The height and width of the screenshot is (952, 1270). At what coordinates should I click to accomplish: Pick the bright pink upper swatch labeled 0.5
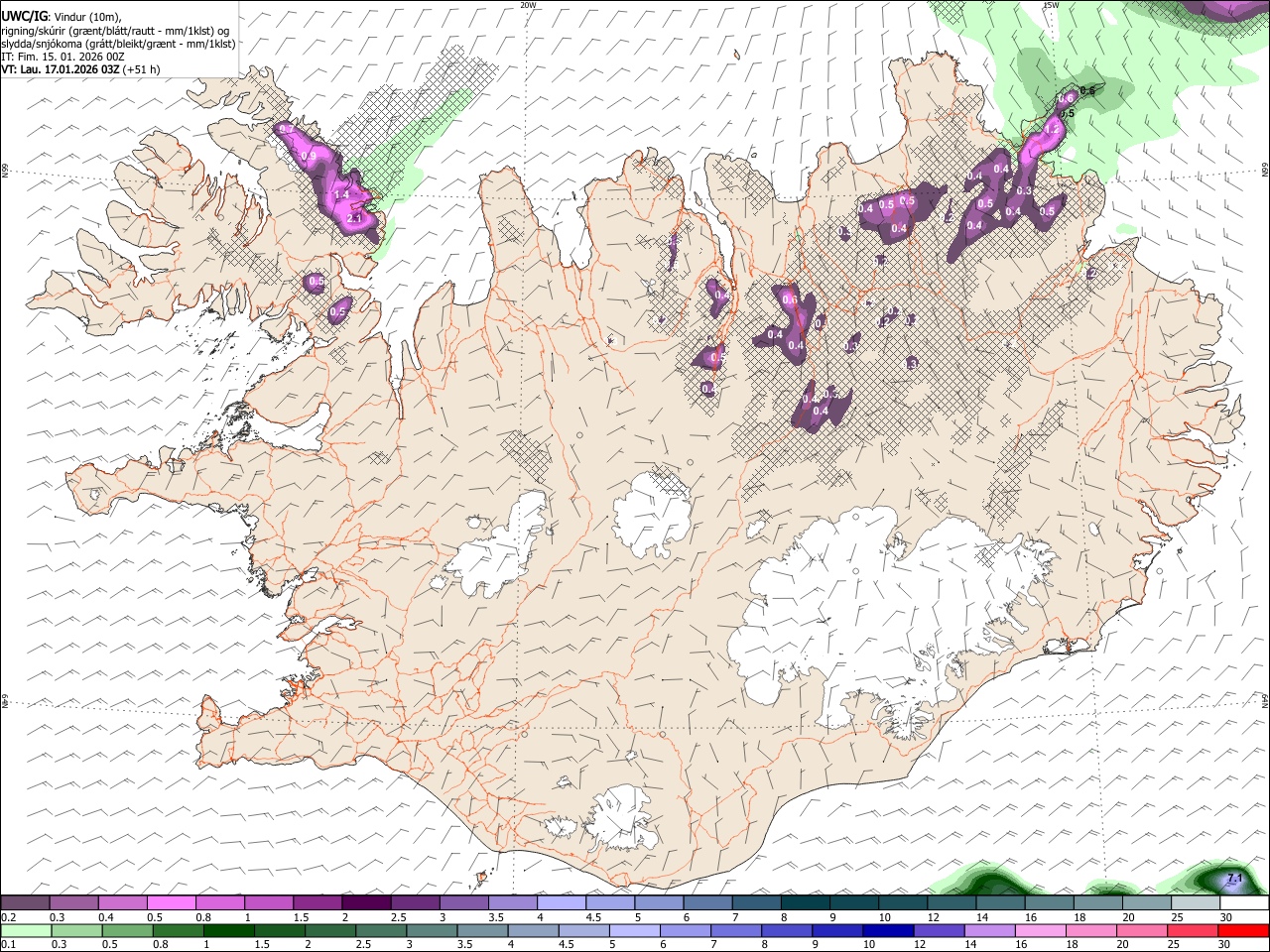pyautogui.click(x=172, y=902)
